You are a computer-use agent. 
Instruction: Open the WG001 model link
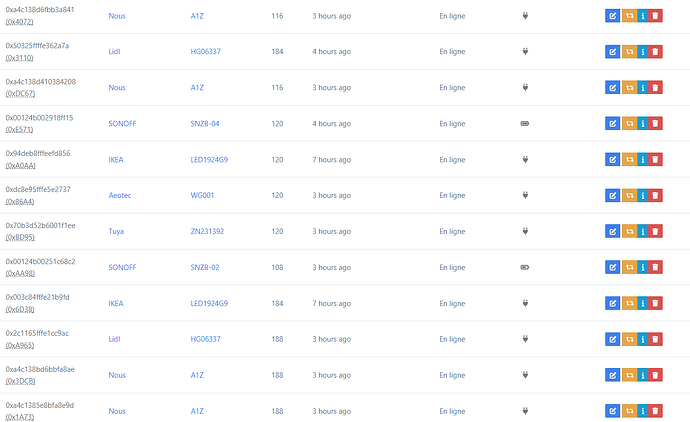202,195
